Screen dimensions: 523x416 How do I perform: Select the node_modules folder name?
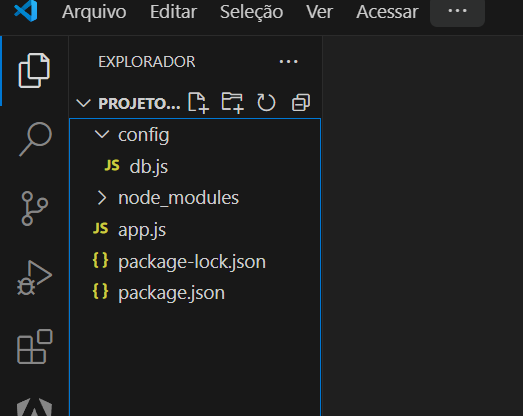[x=178, y=198]
